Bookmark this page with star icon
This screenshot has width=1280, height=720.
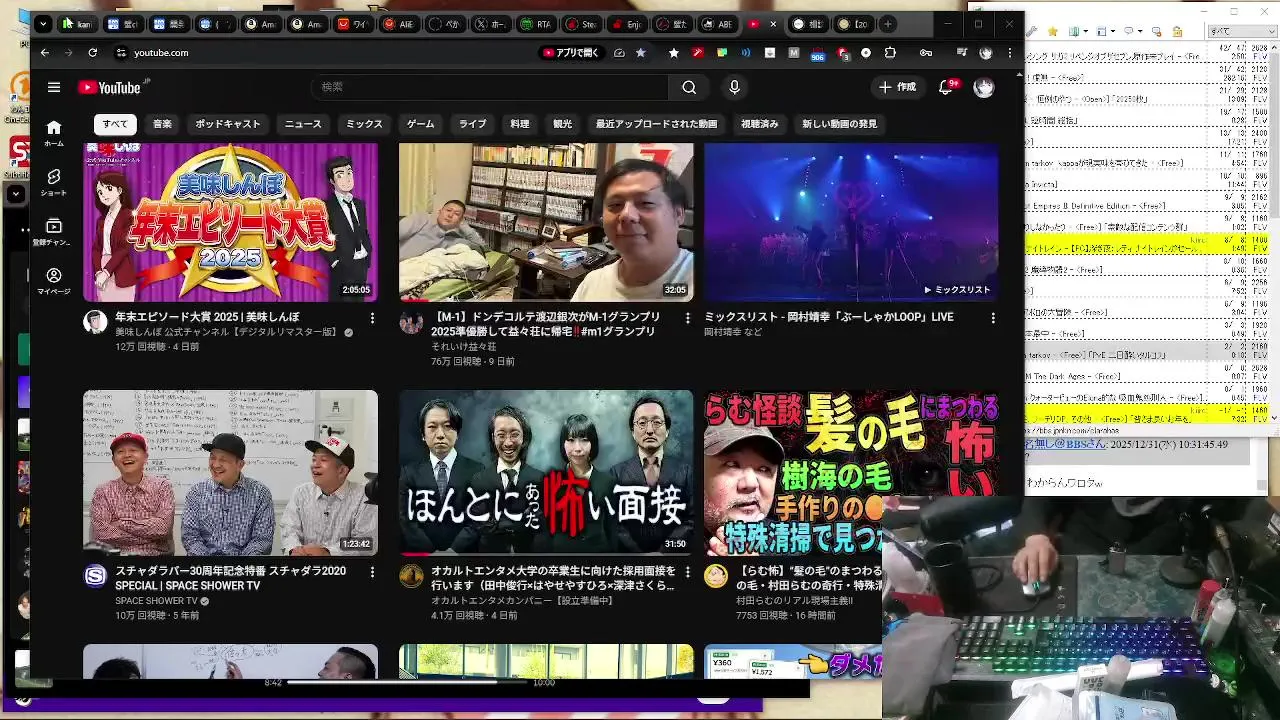click(641, 52)
